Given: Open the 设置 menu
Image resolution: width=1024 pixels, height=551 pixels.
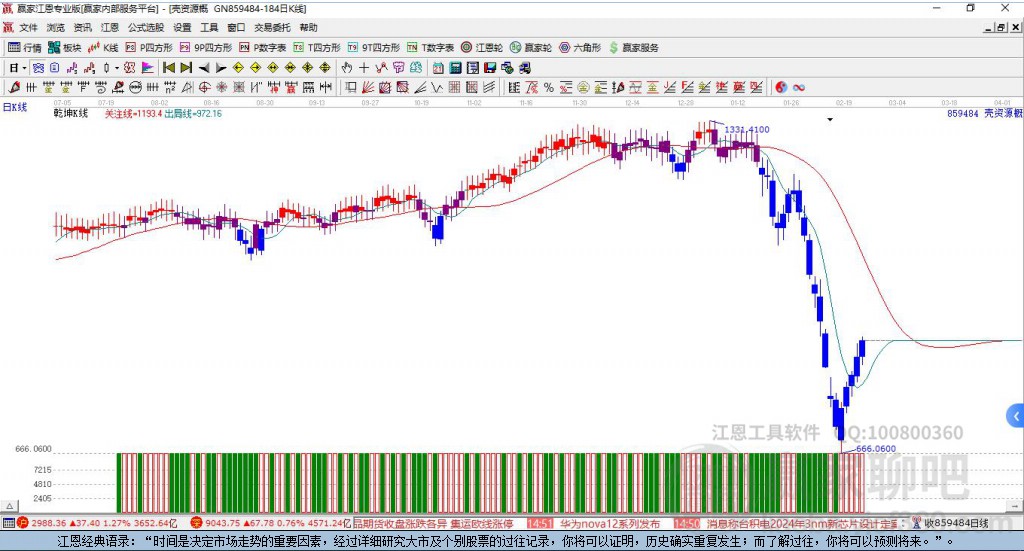Looking at the screenshot, I should point(182,27).
